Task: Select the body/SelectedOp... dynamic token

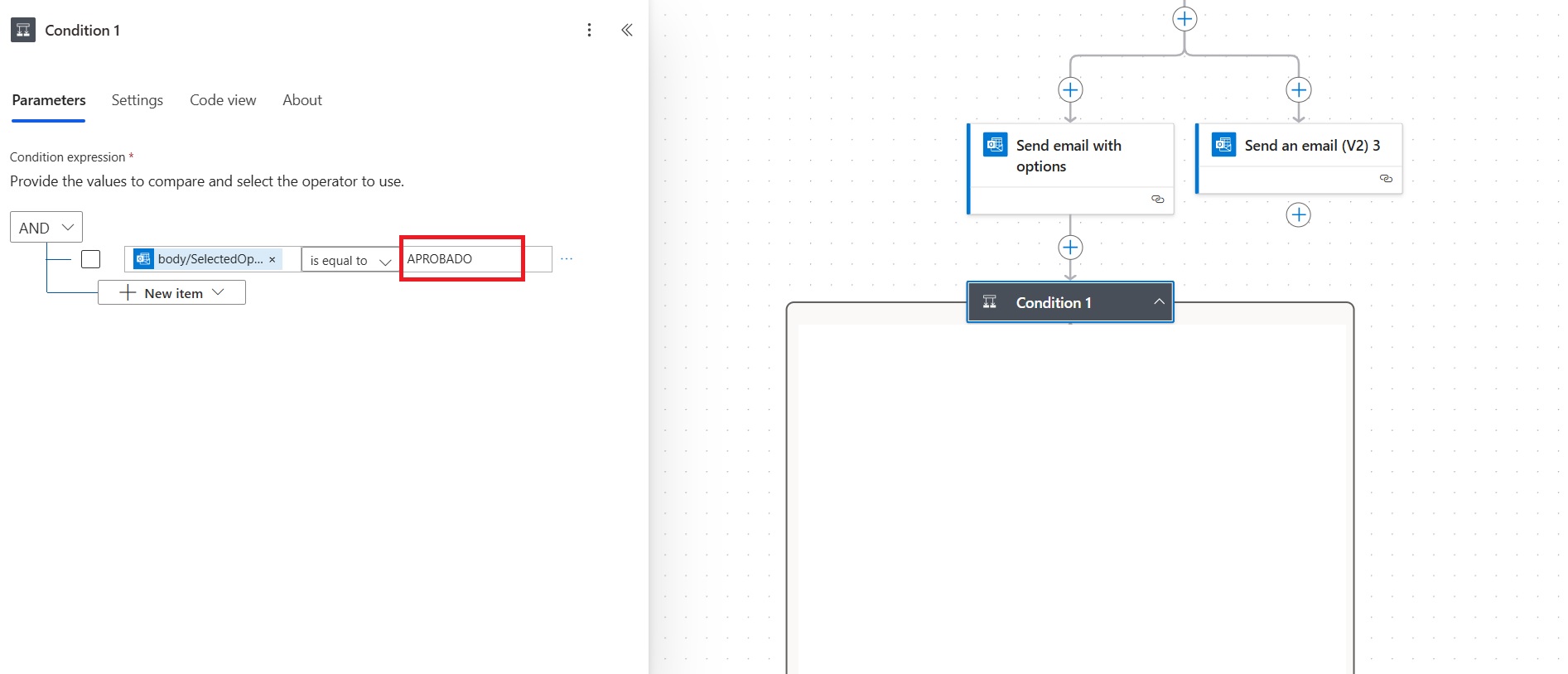Action: click(207, 259)
